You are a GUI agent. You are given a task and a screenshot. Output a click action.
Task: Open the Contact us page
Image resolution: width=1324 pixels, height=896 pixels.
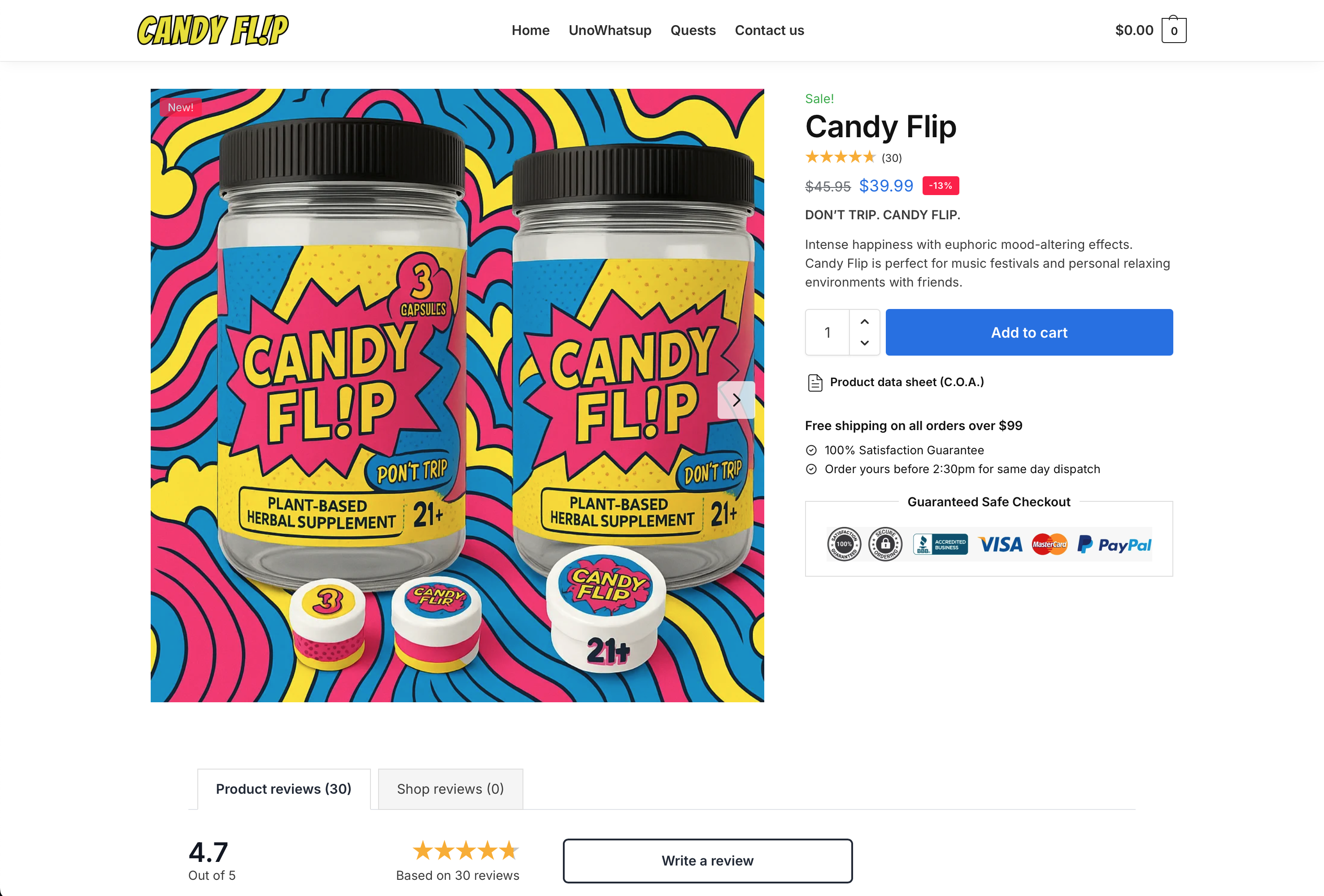coord(769,30)
